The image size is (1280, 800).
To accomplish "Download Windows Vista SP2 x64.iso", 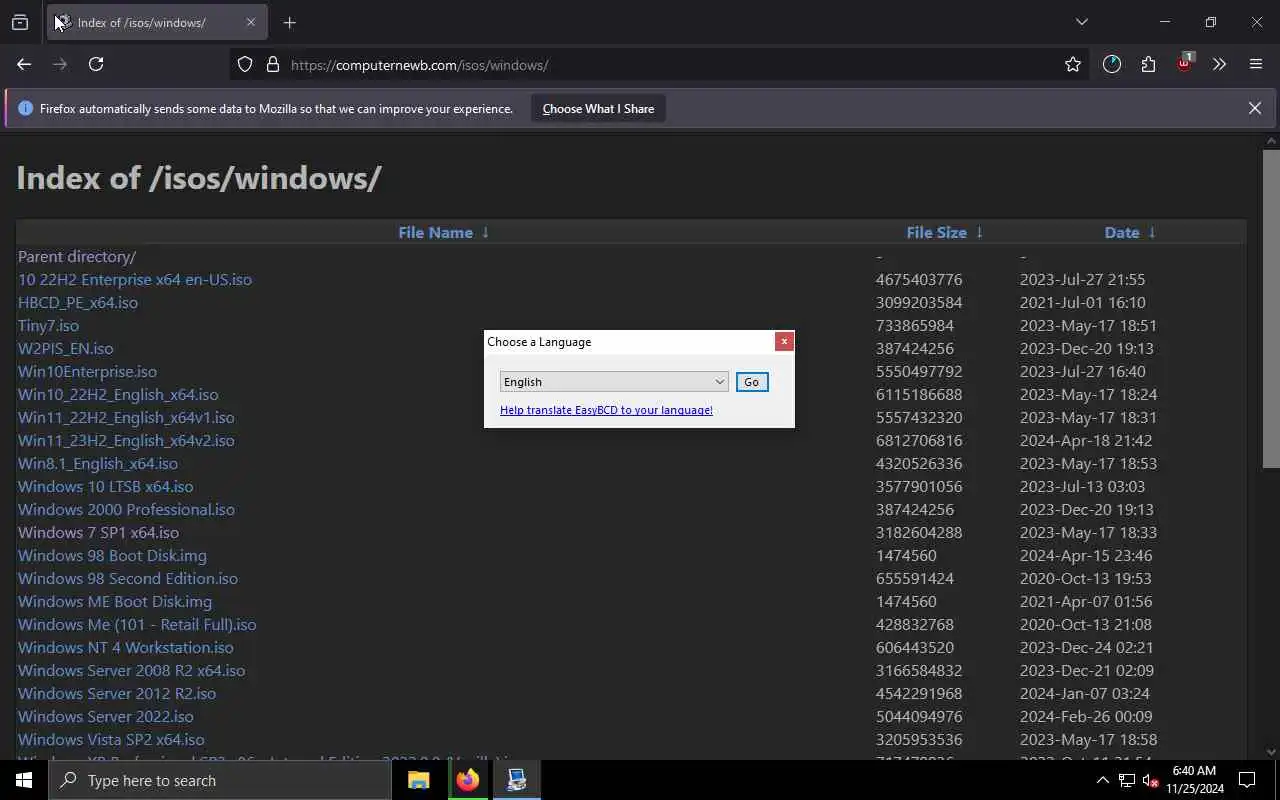I will pyautogui.click(x=111, y=739).
